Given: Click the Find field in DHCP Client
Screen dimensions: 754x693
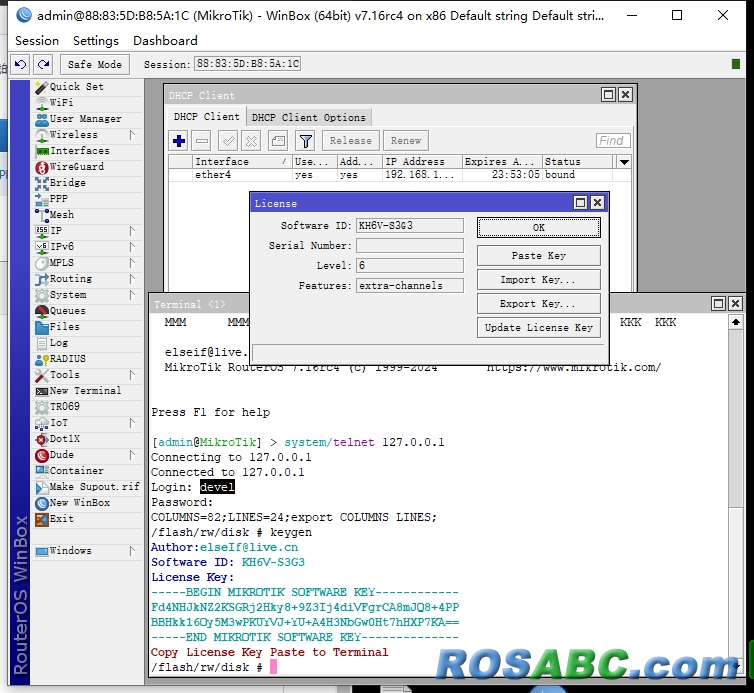Looking at the screenshot, I should click(613, 140).
